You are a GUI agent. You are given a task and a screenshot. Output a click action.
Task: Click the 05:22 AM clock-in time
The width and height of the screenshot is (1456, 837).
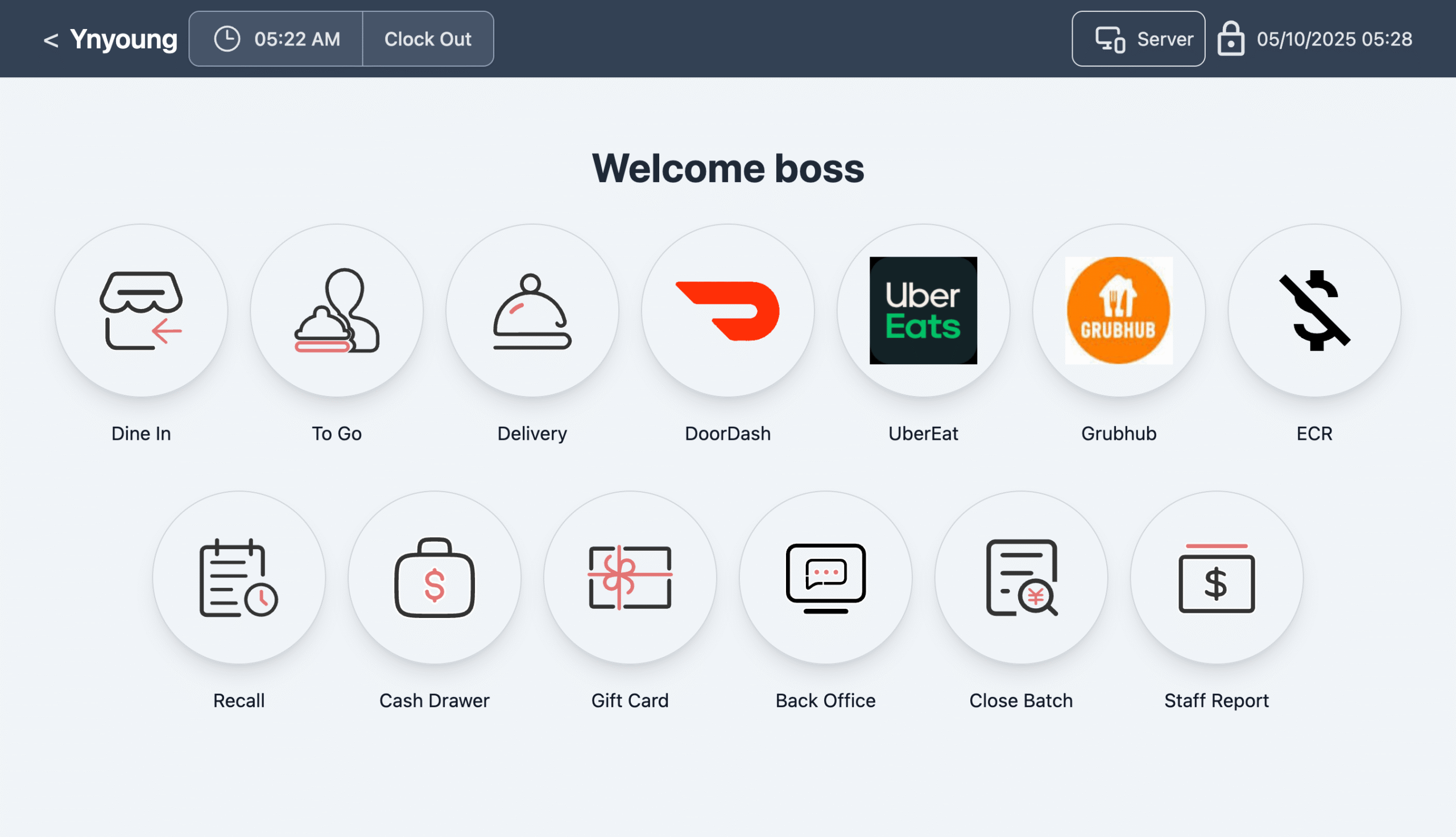pyautogui.click(x=297, y=39)
